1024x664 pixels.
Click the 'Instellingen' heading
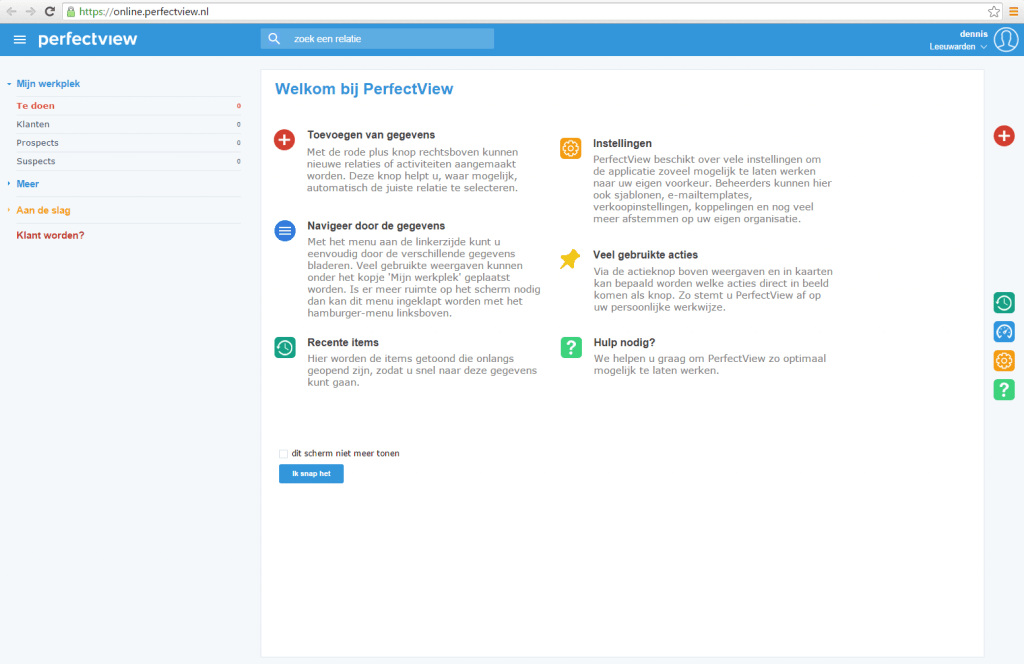tap(622, 144)
